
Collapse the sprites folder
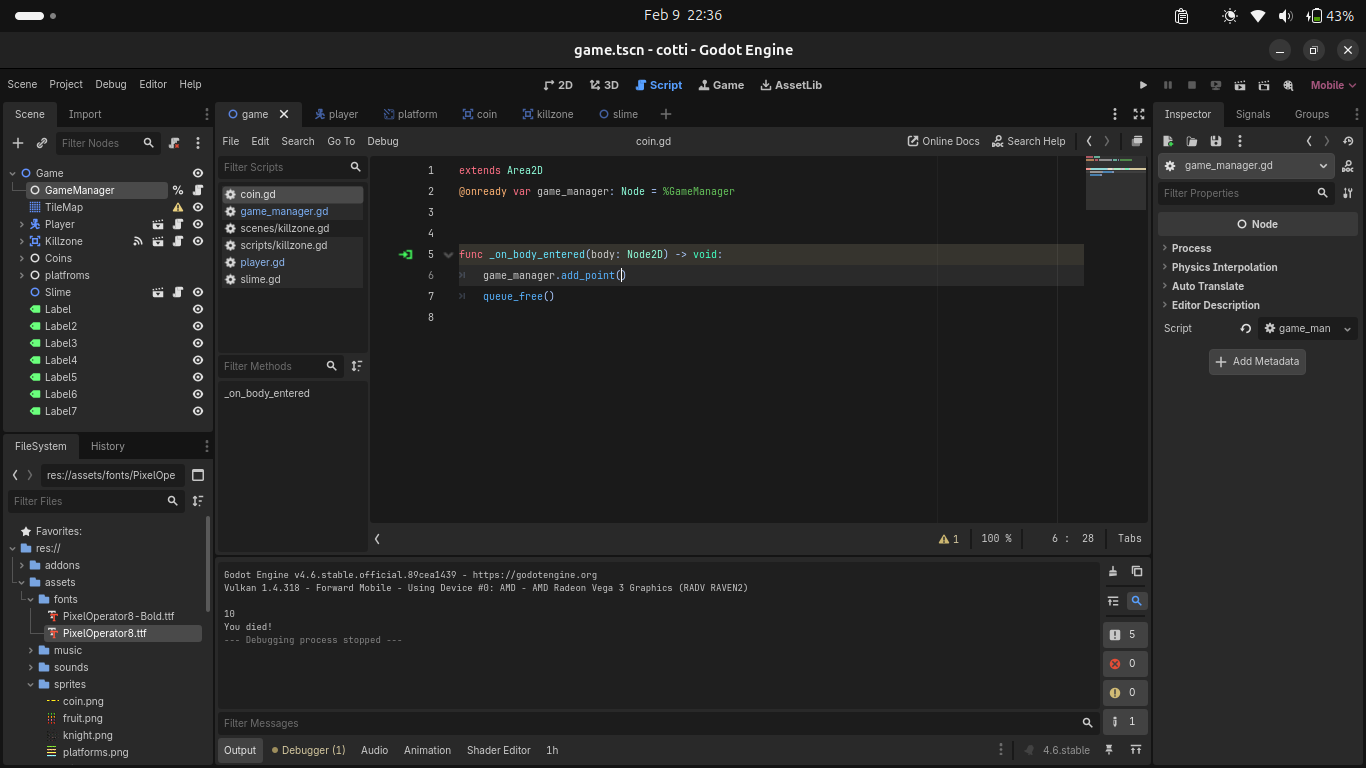click(x=31, y=684)
